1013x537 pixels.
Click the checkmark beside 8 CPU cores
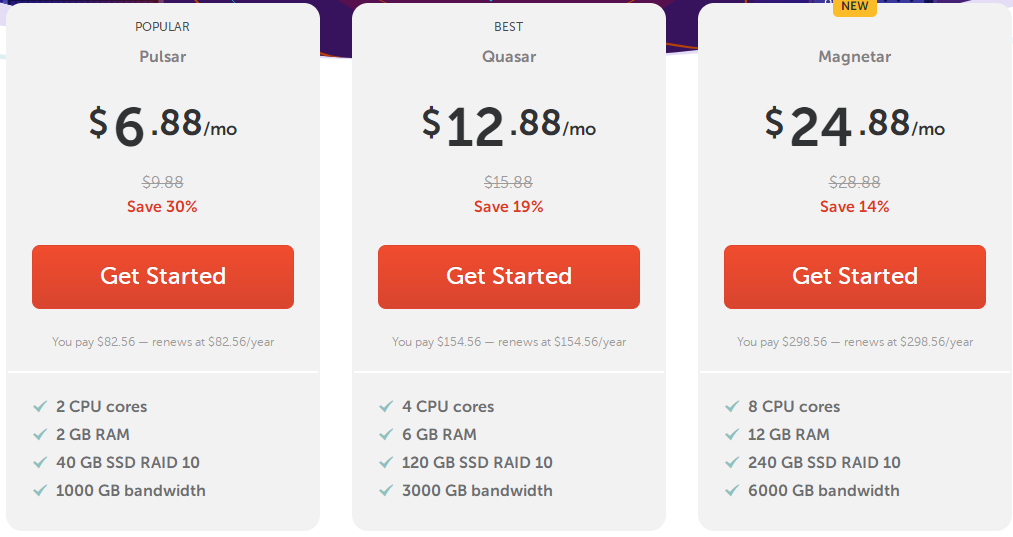point(732,406)
